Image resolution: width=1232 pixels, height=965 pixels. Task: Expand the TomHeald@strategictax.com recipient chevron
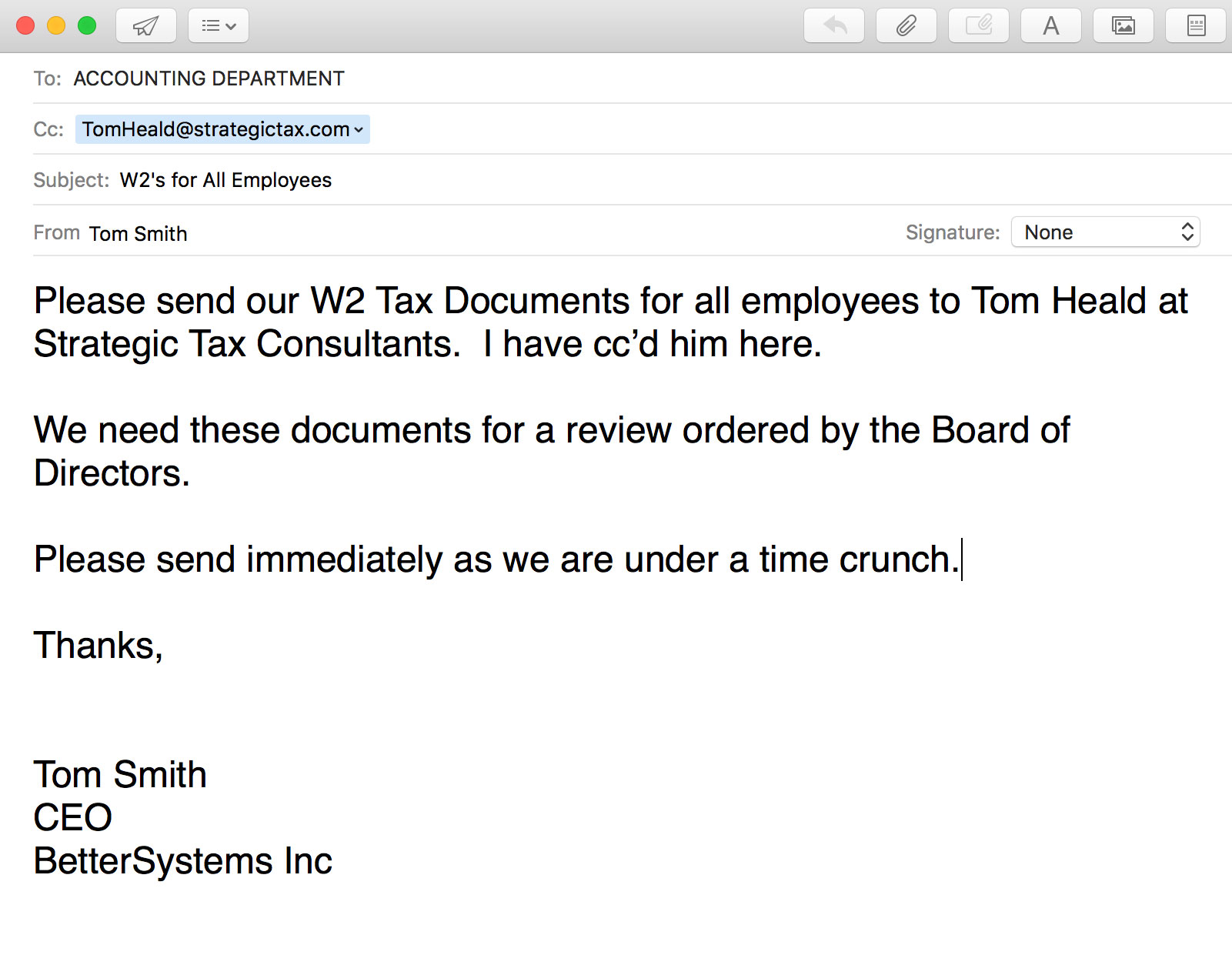coord(359,130)
